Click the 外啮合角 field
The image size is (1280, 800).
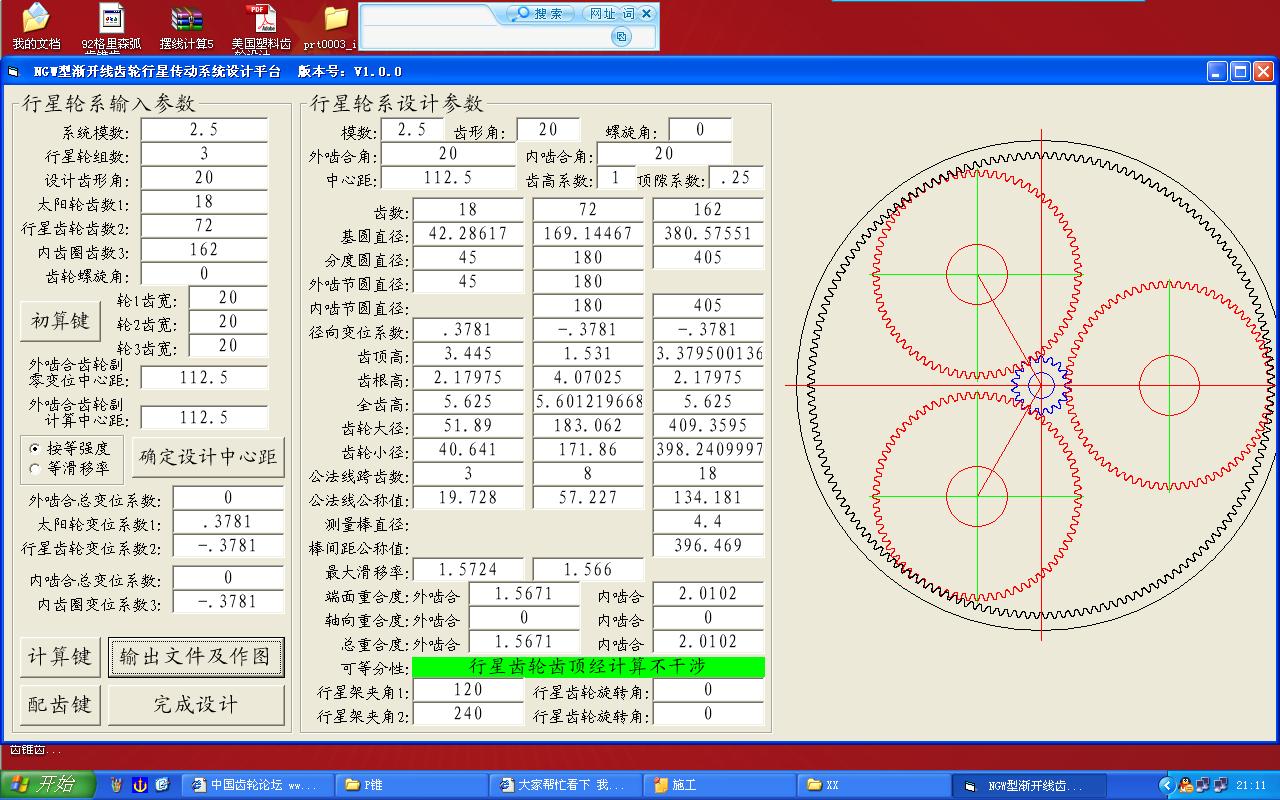pyautogui.click(x=448, y=154)
